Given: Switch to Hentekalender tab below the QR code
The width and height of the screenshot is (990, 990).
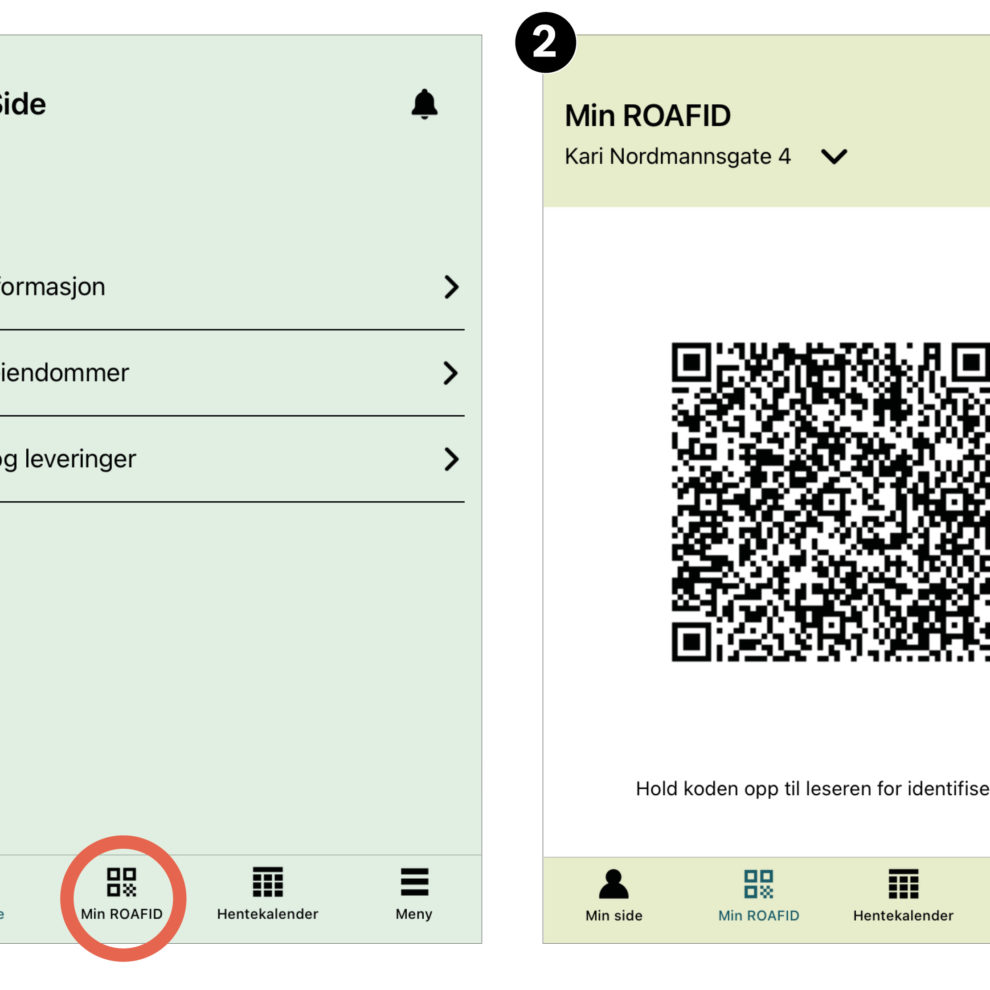Looking at the screenshot, I should [904, 895].
